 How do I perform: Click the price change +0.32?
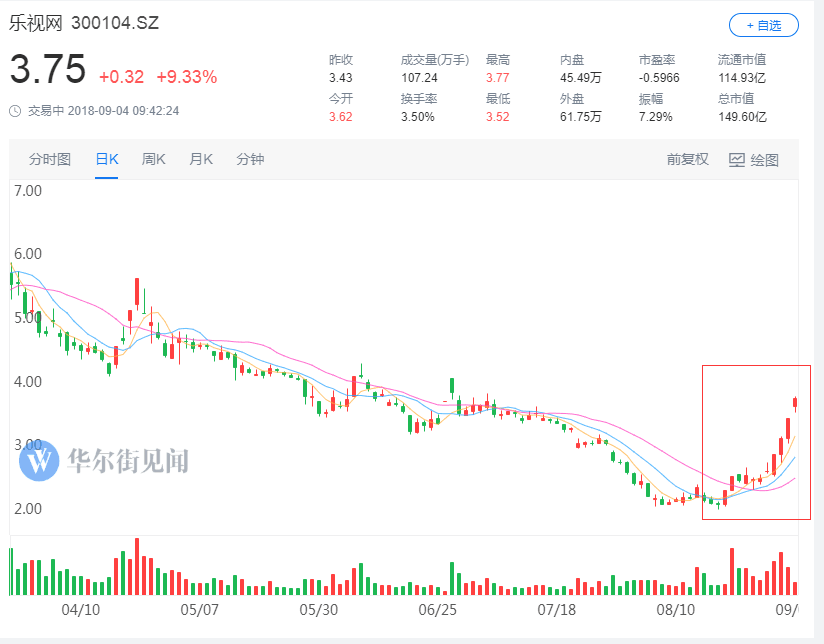121,77
